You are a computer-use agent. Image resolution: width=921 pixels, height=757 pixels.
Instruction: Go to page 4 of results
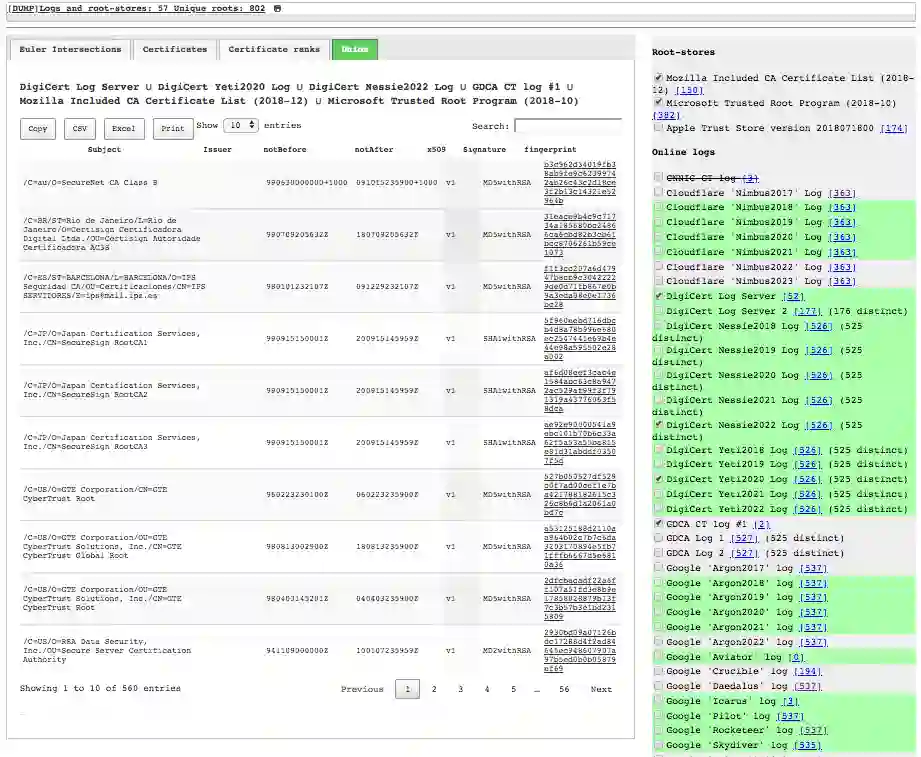pos(487,689)
